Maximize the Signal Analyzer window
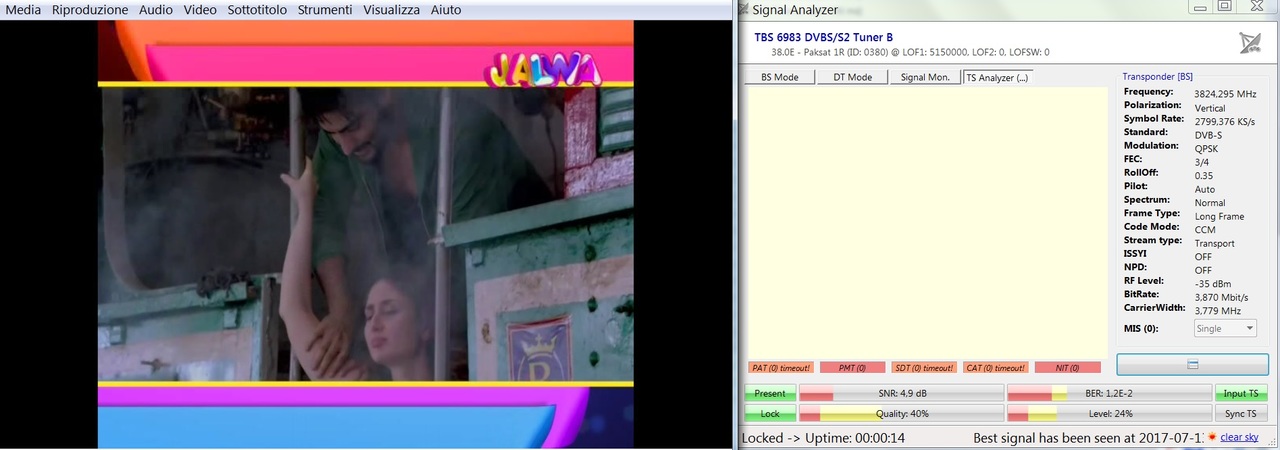 pyautogui.click(x=1224, y=7)
